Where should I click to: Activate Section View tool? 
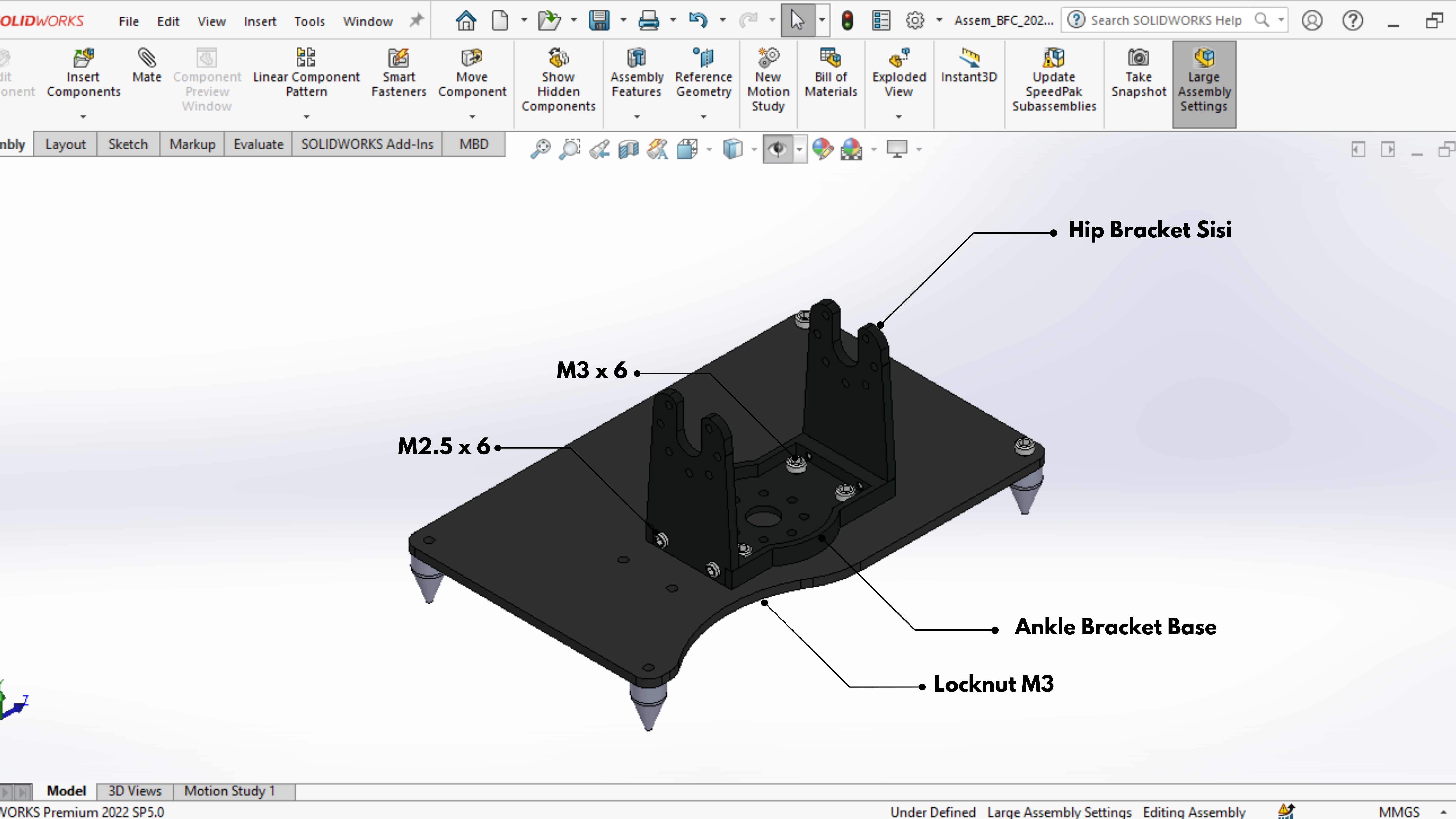coord(629,149)
